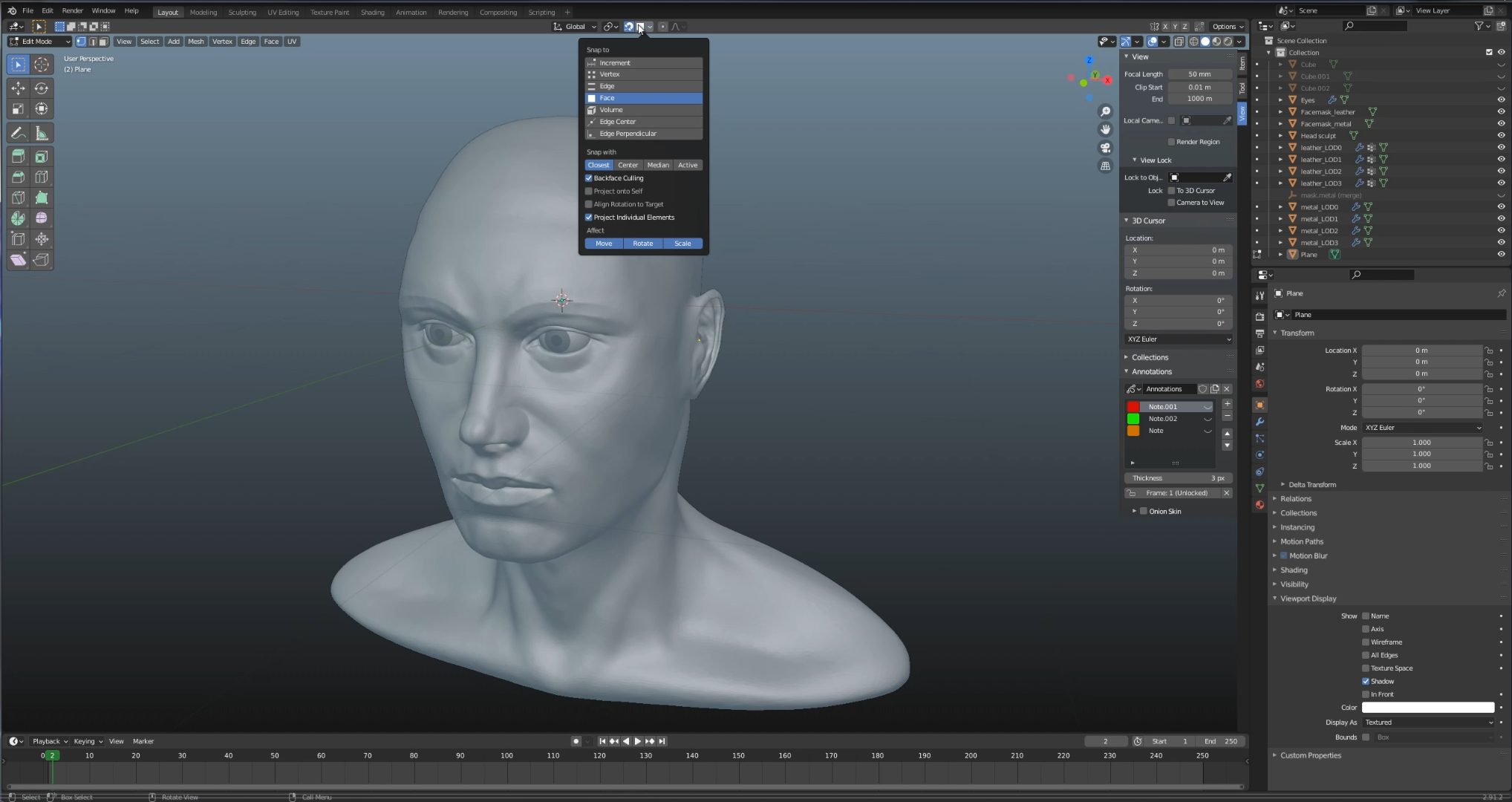The width and height of the screenshot is (1512, 802).
Task: Uncheck Backface Culling option
Action: [589, 178]
